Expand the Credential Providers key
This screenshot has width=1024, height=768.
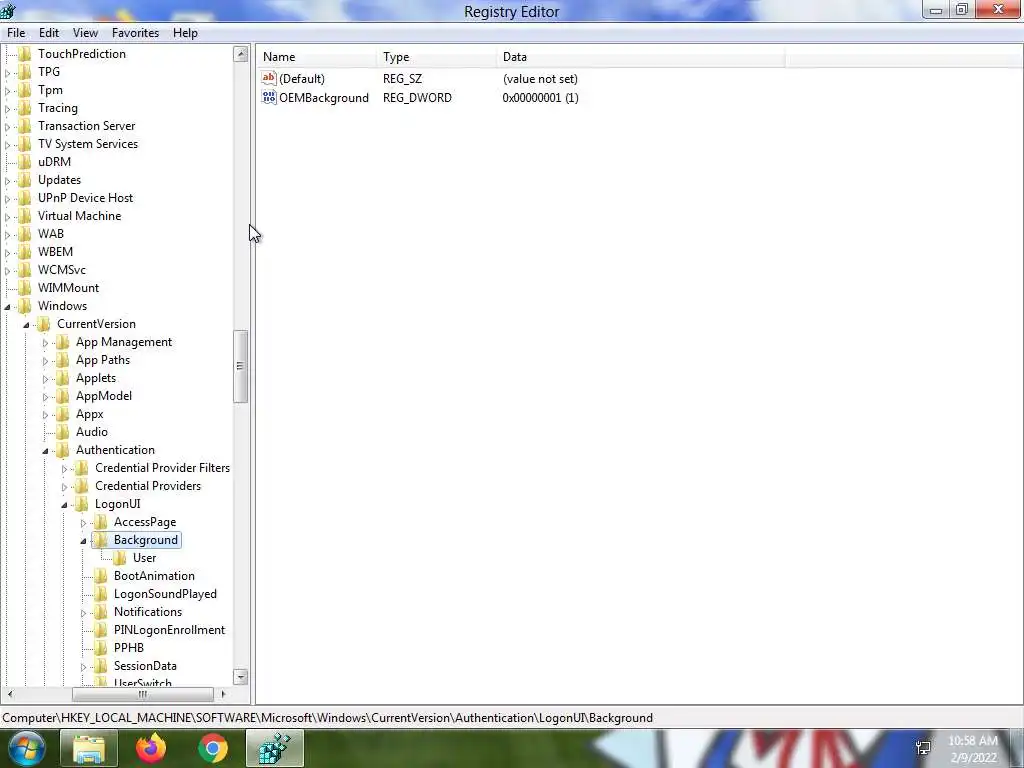[65, 487]
